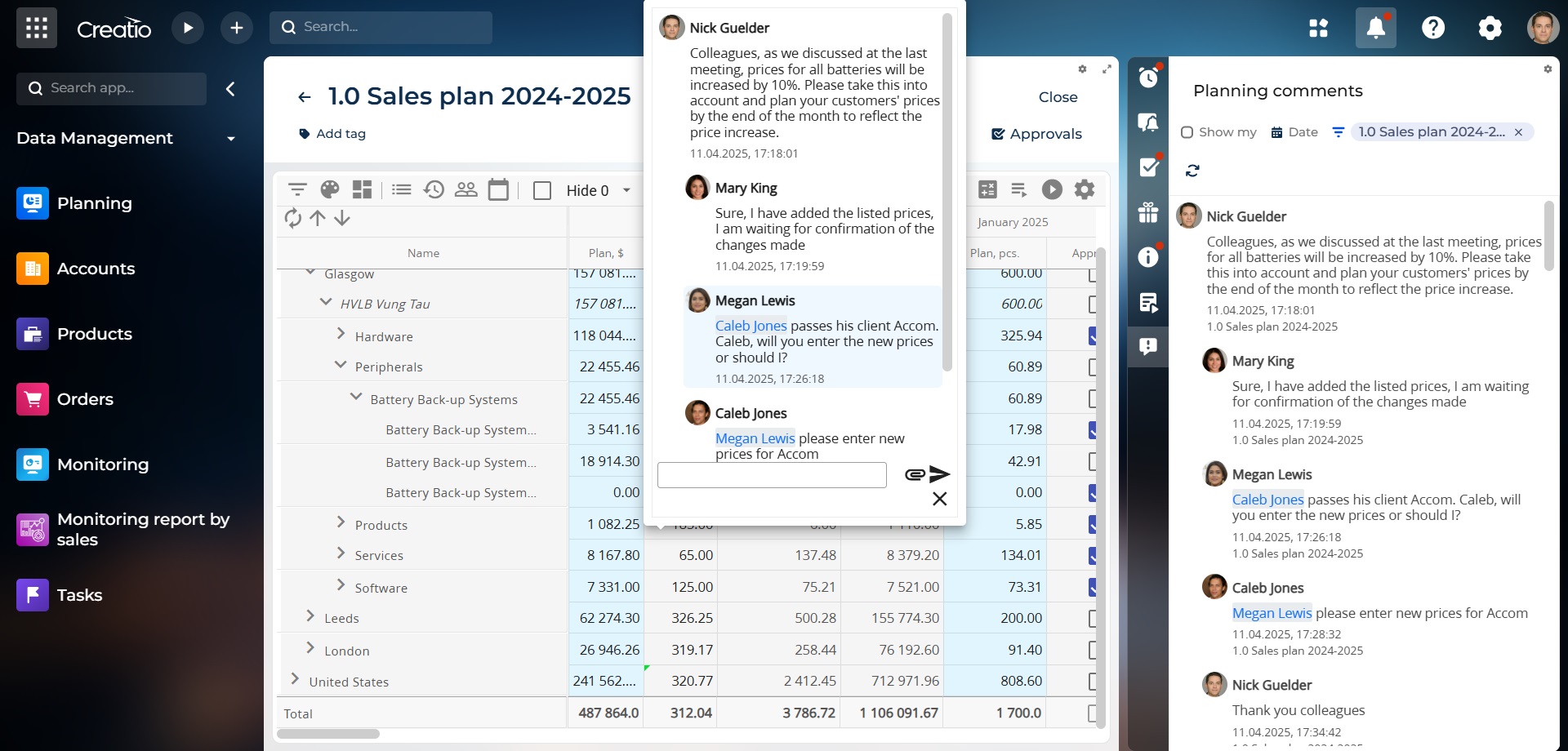Expand the London row
Screen dimensions: 1568x751
point(310,647)
